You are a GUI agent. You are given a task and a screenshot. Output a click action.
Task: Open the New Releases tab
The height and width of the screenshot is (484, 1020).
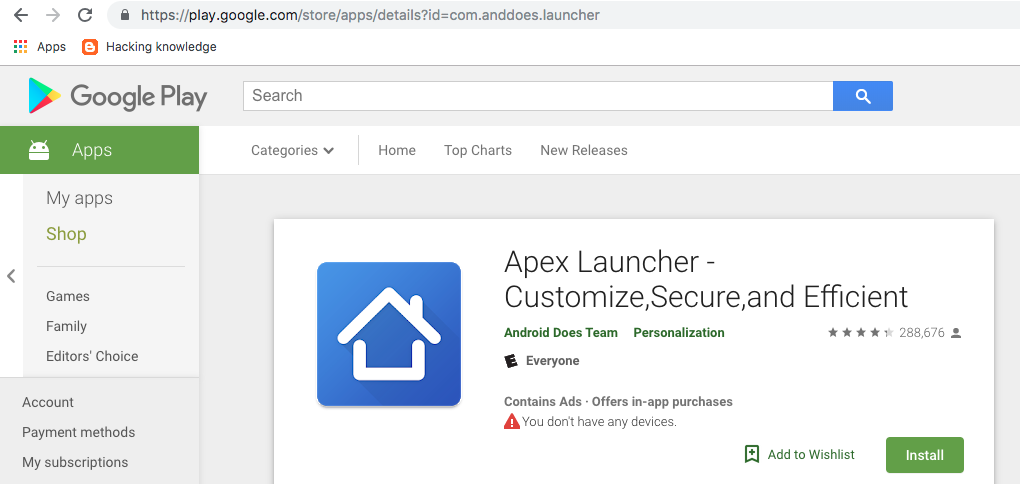point(584,150)
